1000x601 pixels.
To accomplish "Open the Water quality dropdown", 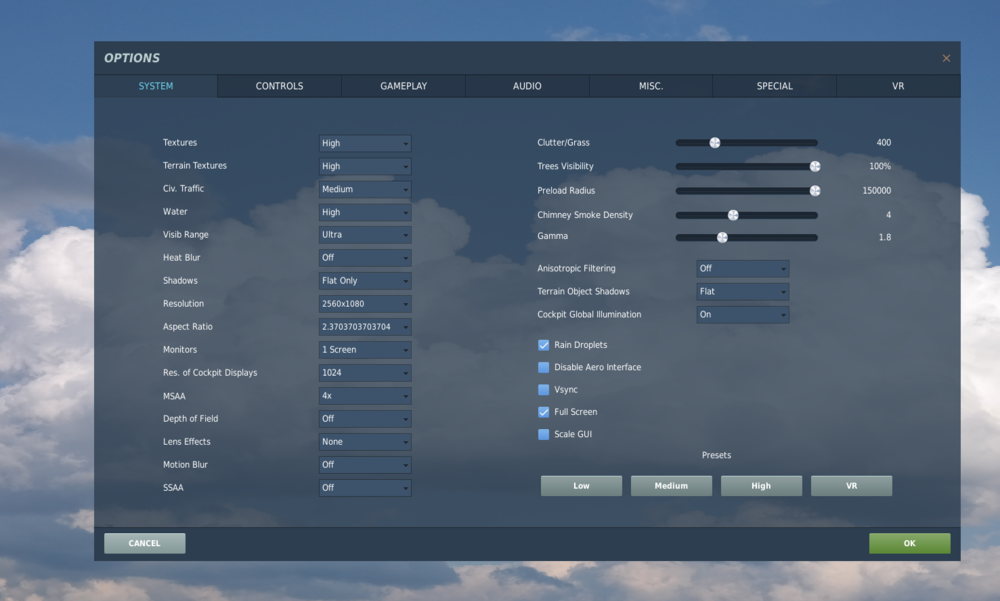I will 365,212.
